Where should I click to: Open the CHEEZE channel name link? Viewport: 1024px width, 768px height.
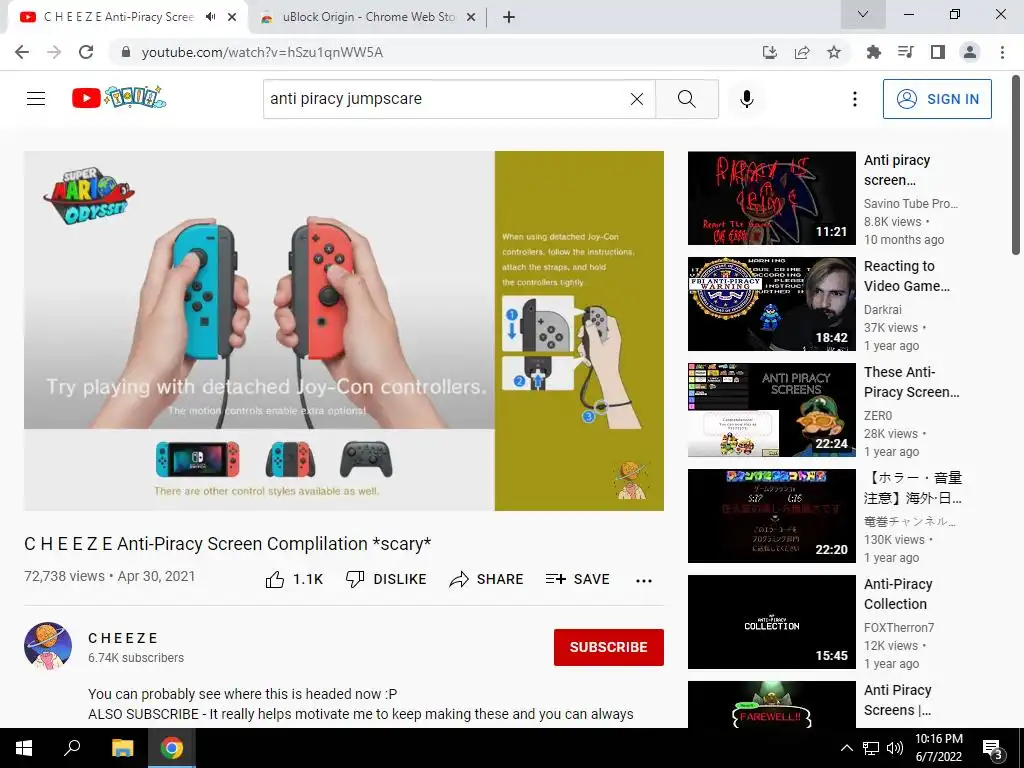123,638
